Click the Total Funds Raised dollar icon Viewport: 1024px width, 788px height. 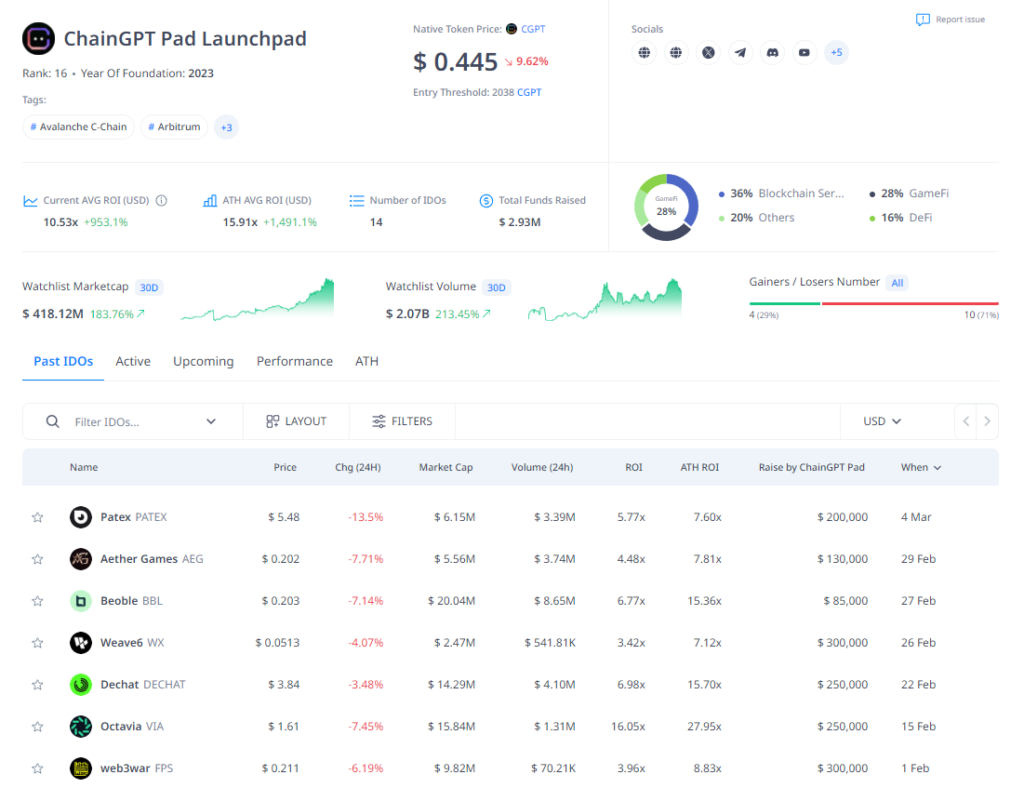pos(486,200)
